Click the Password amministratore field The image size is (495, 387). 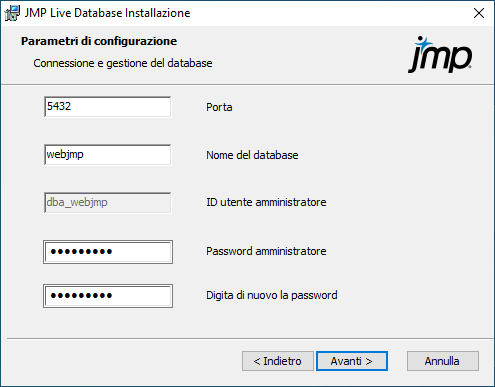pyautogui.click(x=108, y=252)
